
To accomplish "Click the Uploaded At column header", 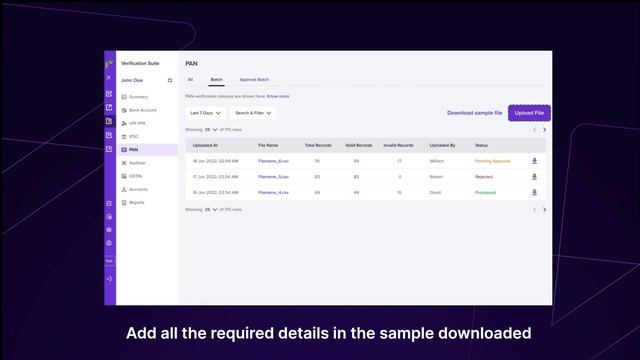I will [205, 145].
